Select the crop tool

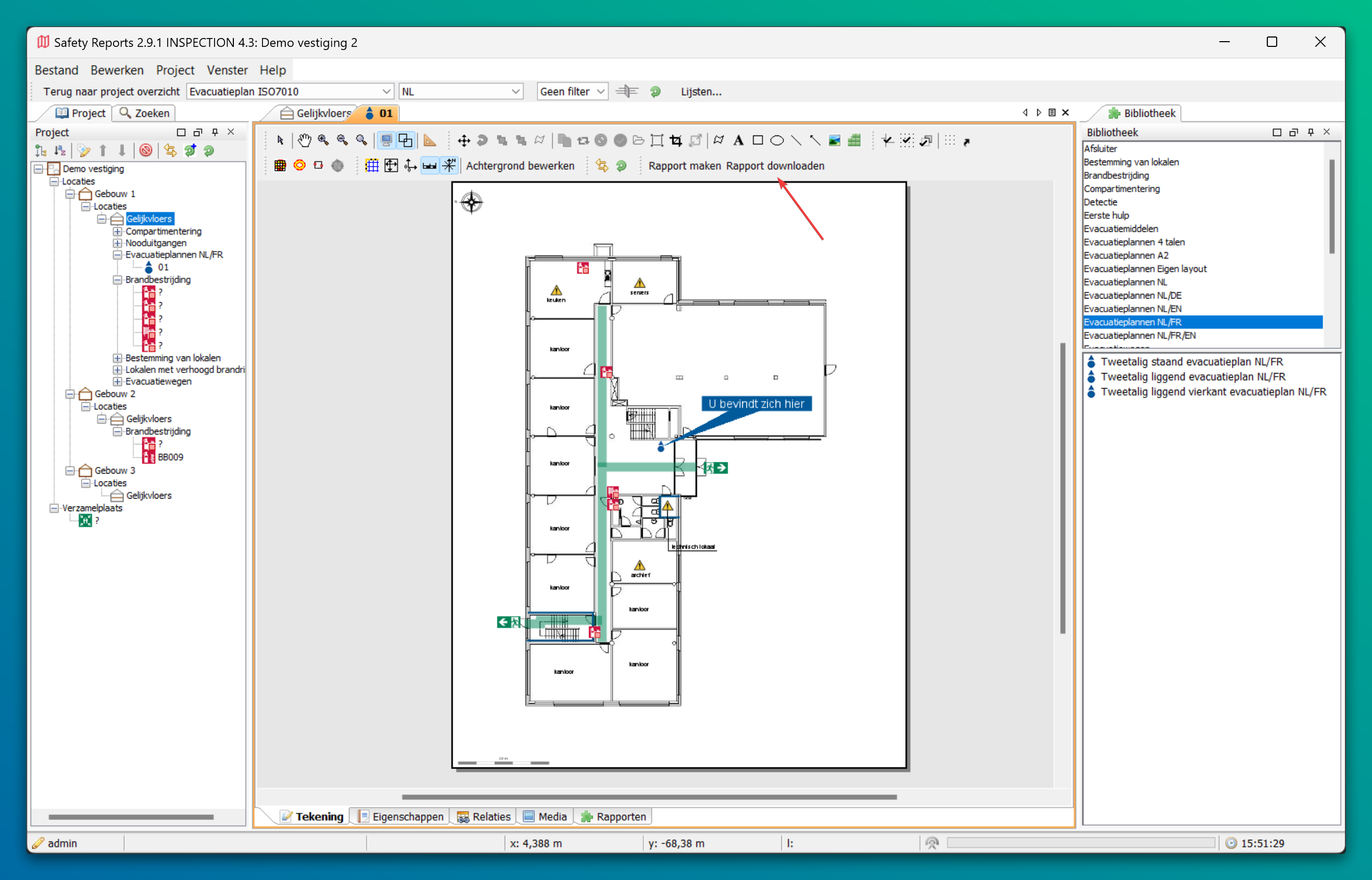tap(676, 141)
